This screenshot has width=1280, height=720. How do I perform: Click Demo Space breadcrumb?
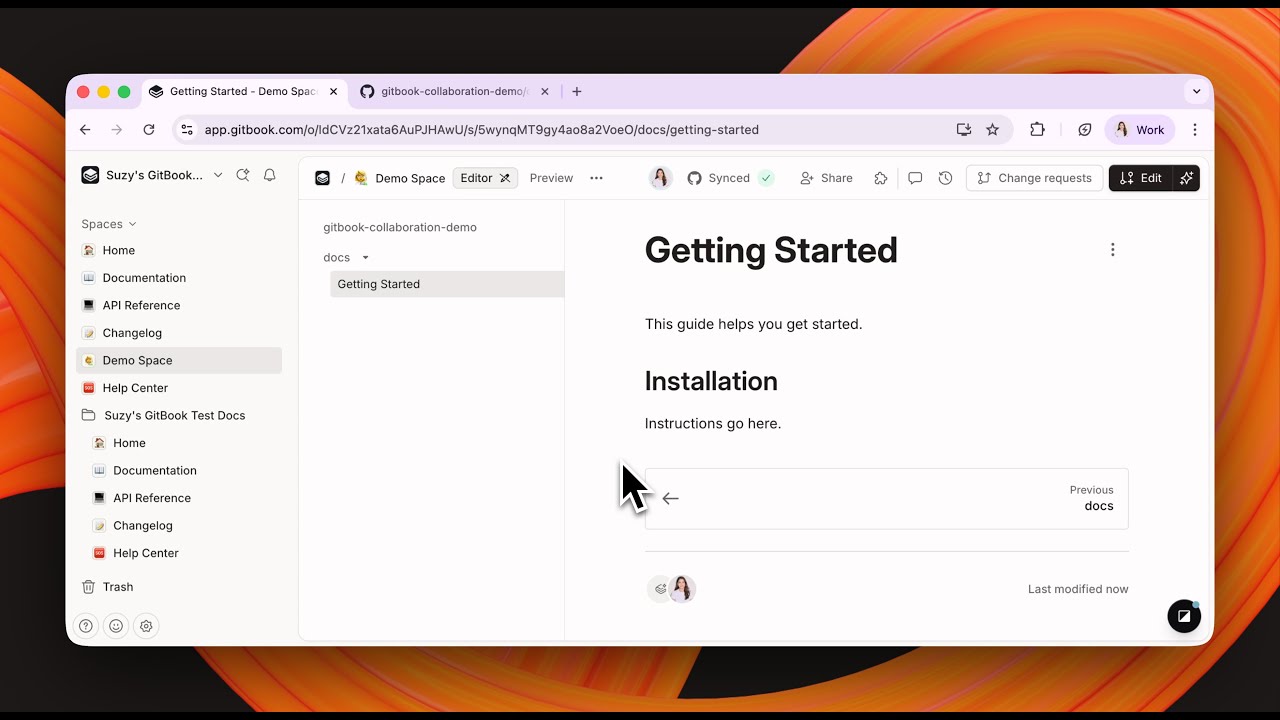pyautogui.click(x=400, y=178)
